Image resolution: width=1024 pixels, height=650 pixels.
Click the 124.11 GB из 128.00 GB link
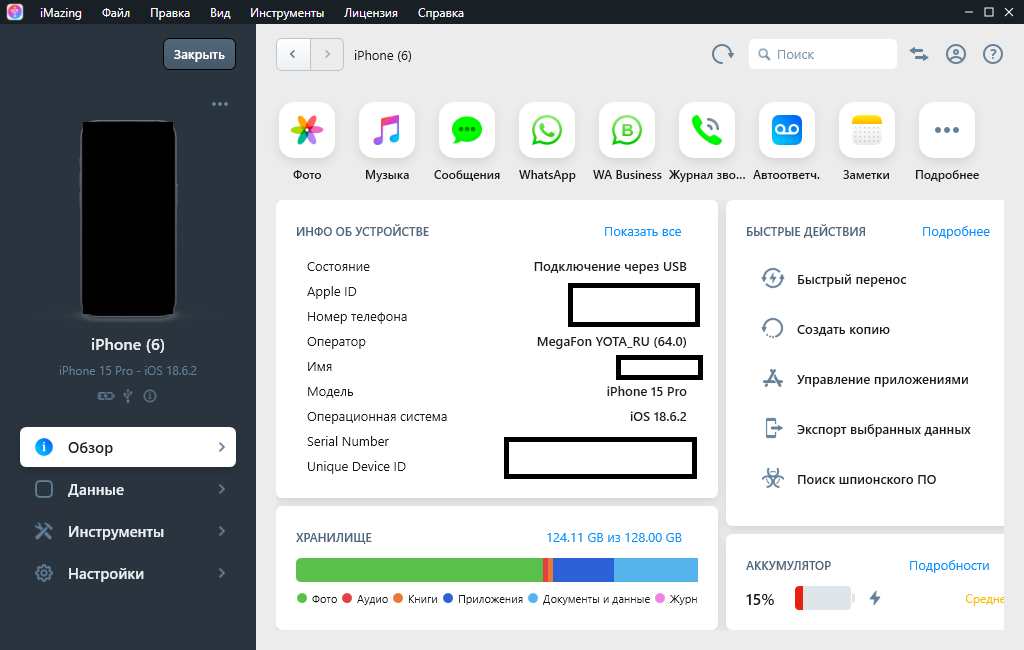pos(614,537)
